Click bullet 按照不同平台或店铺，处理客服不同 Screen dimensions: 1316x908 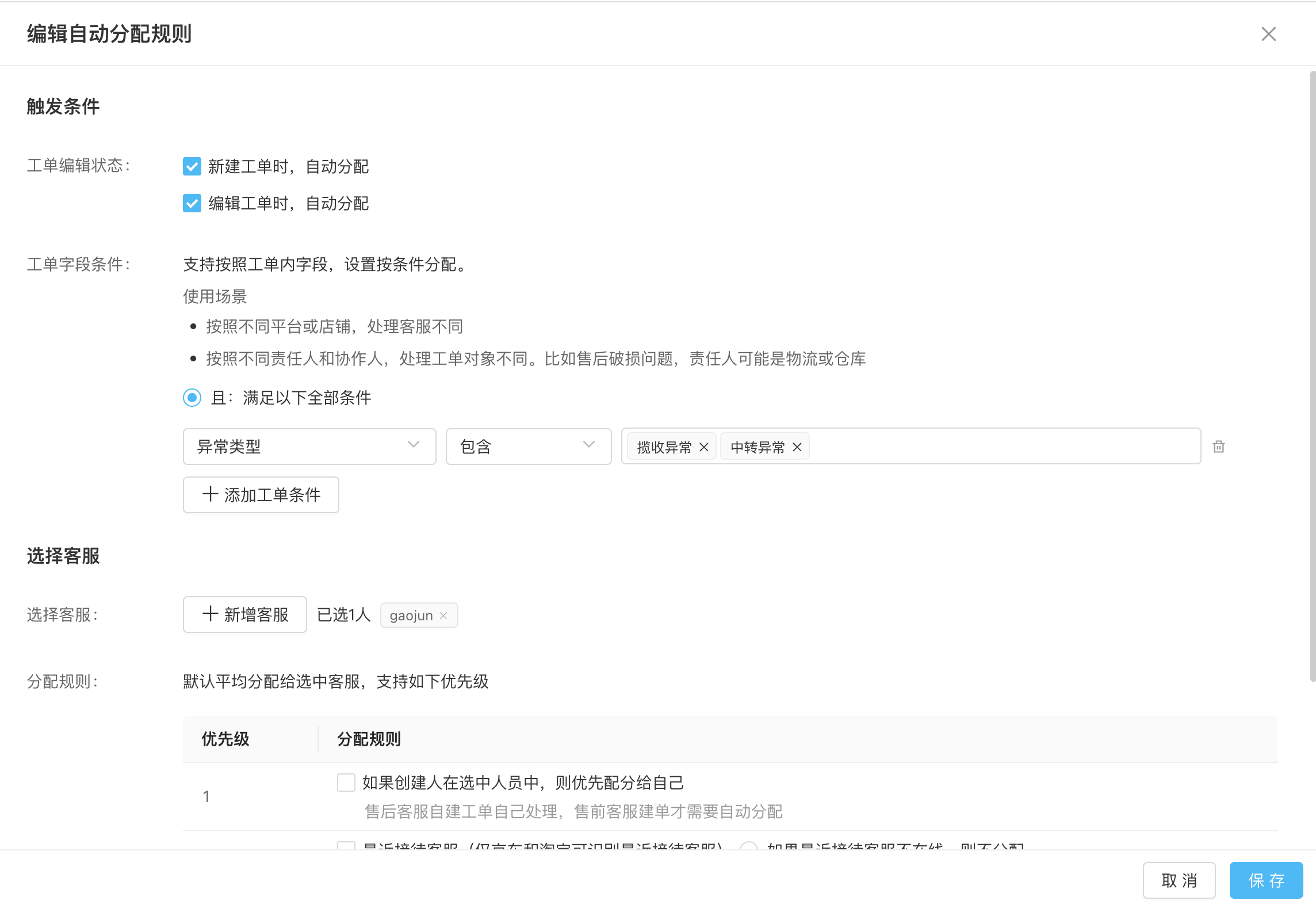[x=335, y=326]
